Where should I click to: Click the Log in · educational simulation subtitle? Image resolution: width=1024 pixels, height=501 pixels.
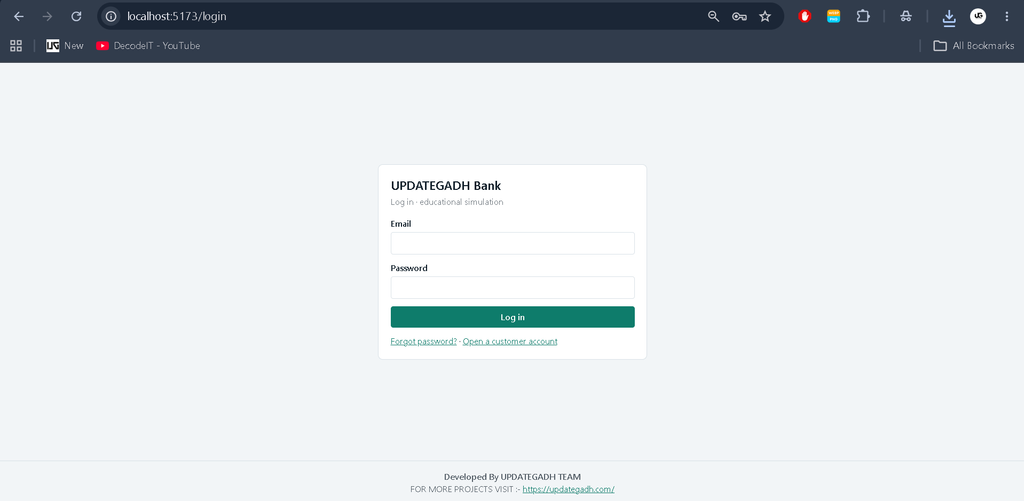click(447, 202)
